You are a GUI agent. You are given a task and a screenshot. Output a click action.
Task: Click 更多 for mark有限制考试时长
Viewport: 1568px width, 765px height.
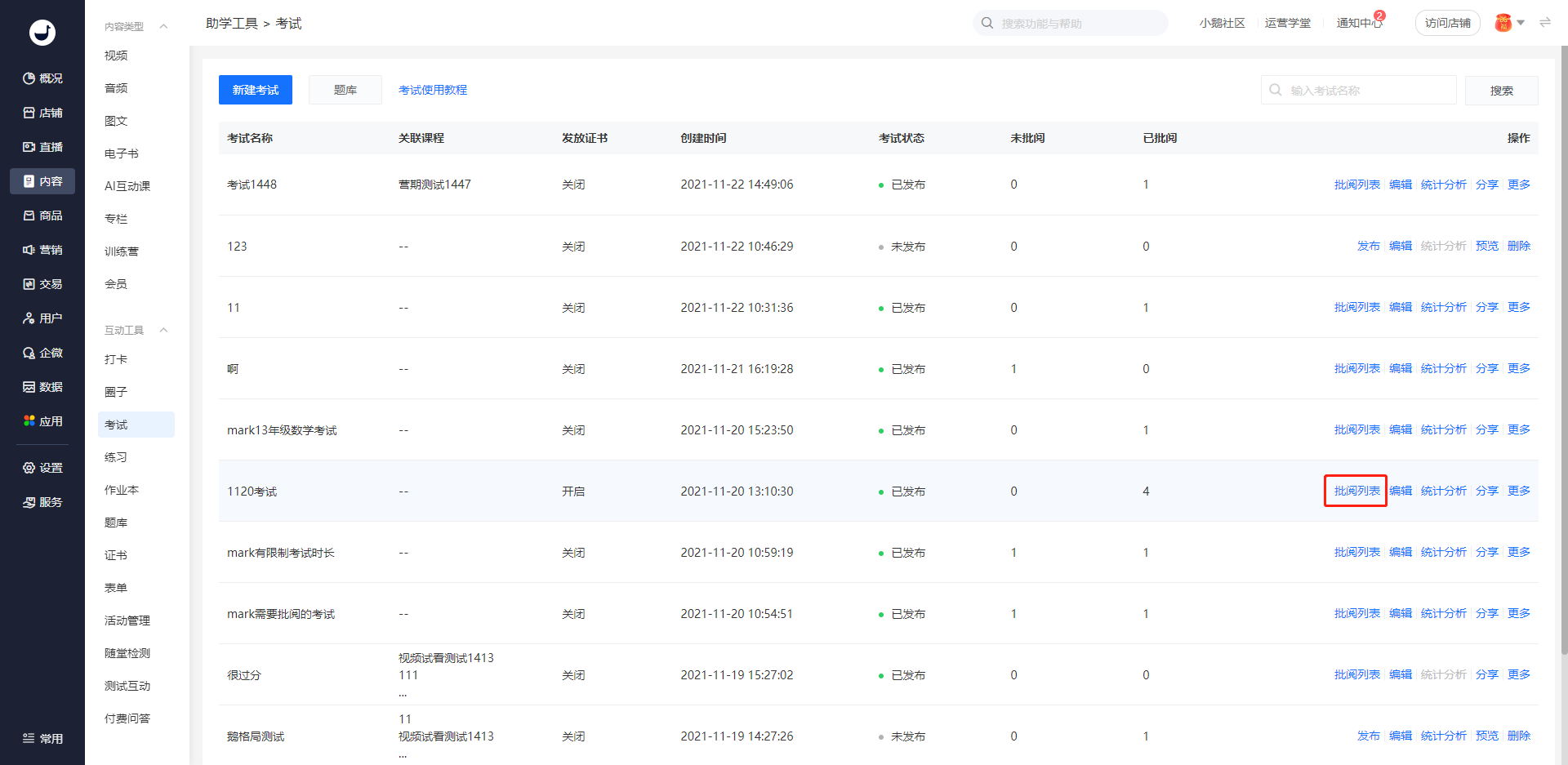click(1519, 552)
